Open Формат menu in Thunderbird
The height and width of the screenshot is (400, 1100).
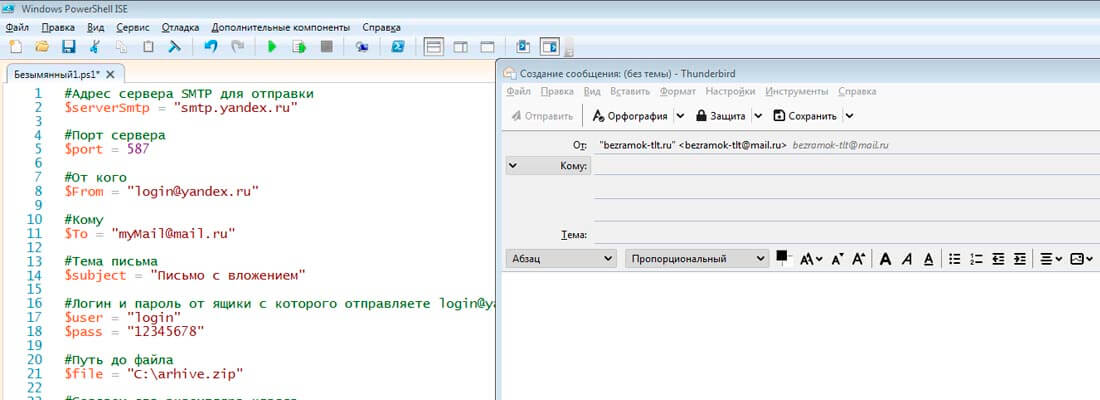[678, 91]
